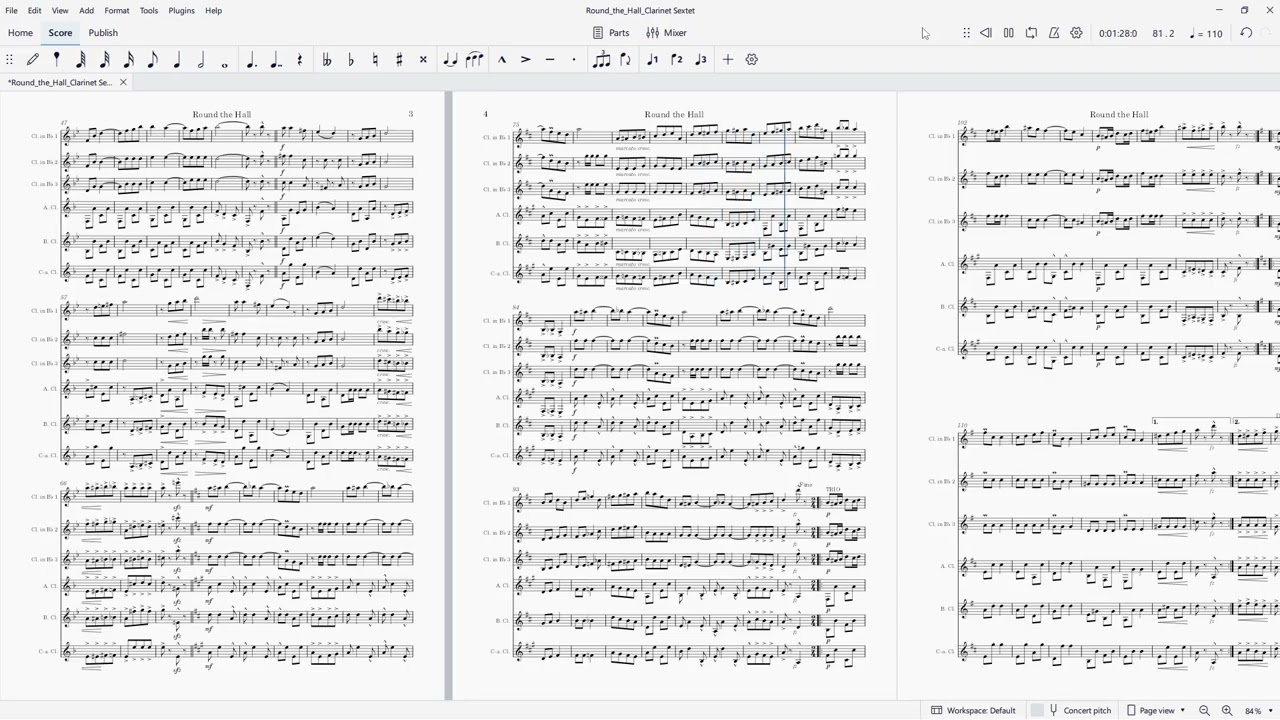Image resolution: width=1280 pixels, height=720 pixels.
Task: Select the 32nd note duration
Action: click(x=105, y=60)
